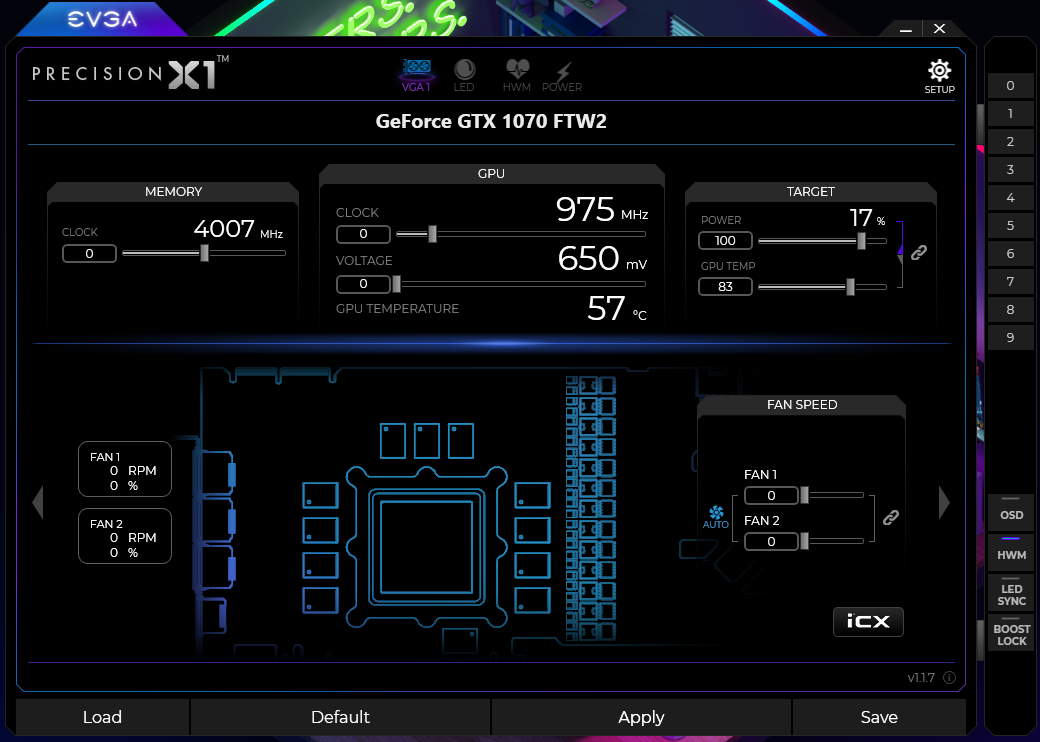Viewport: 1040px width, 742px height.
Task: Minimize the Precision X1 window
Action: (x=906, y=29)
